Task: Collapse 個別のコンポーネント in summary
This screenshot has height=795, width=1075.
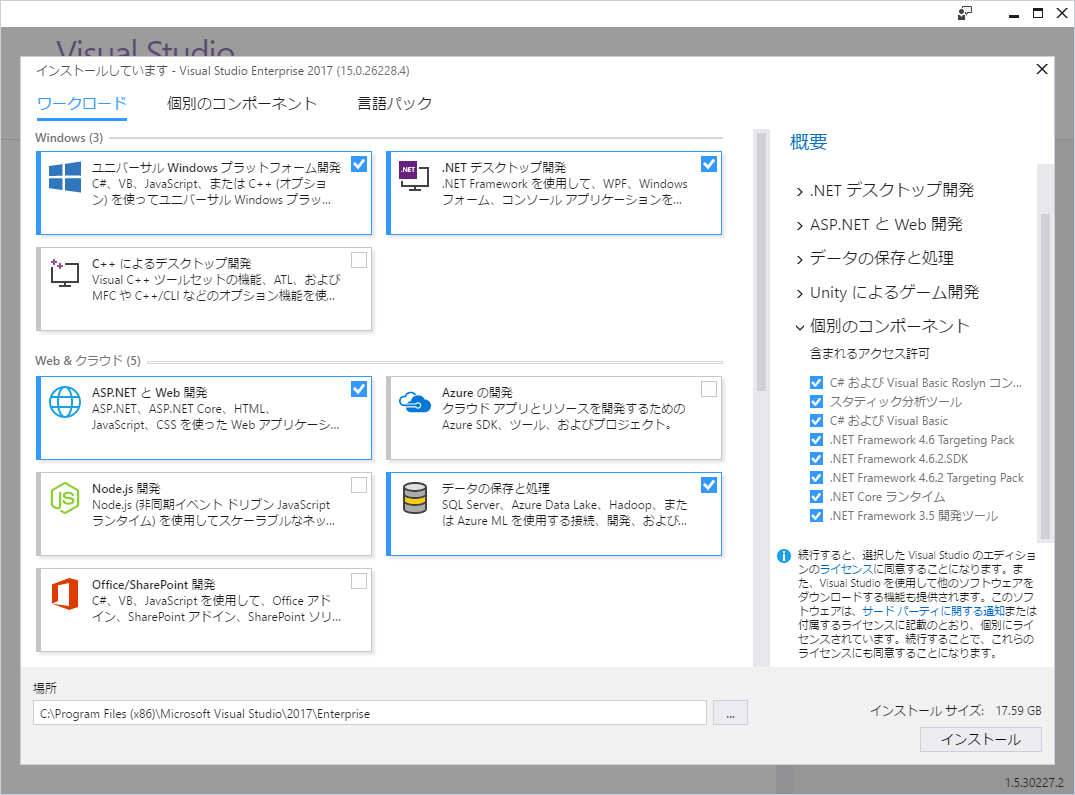Action: 799,327
